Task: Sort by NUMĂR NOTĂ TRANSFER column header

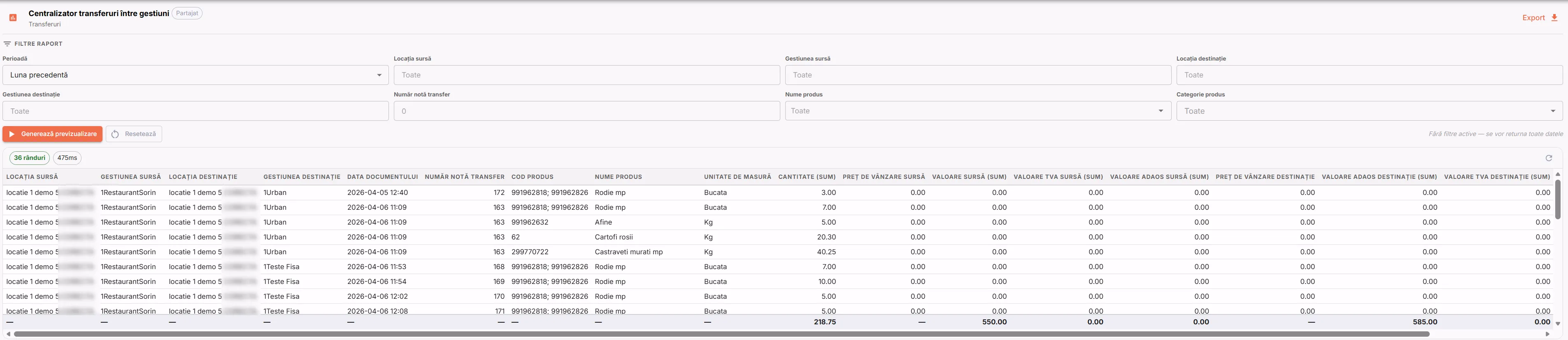Action: [x=465, y=177]
